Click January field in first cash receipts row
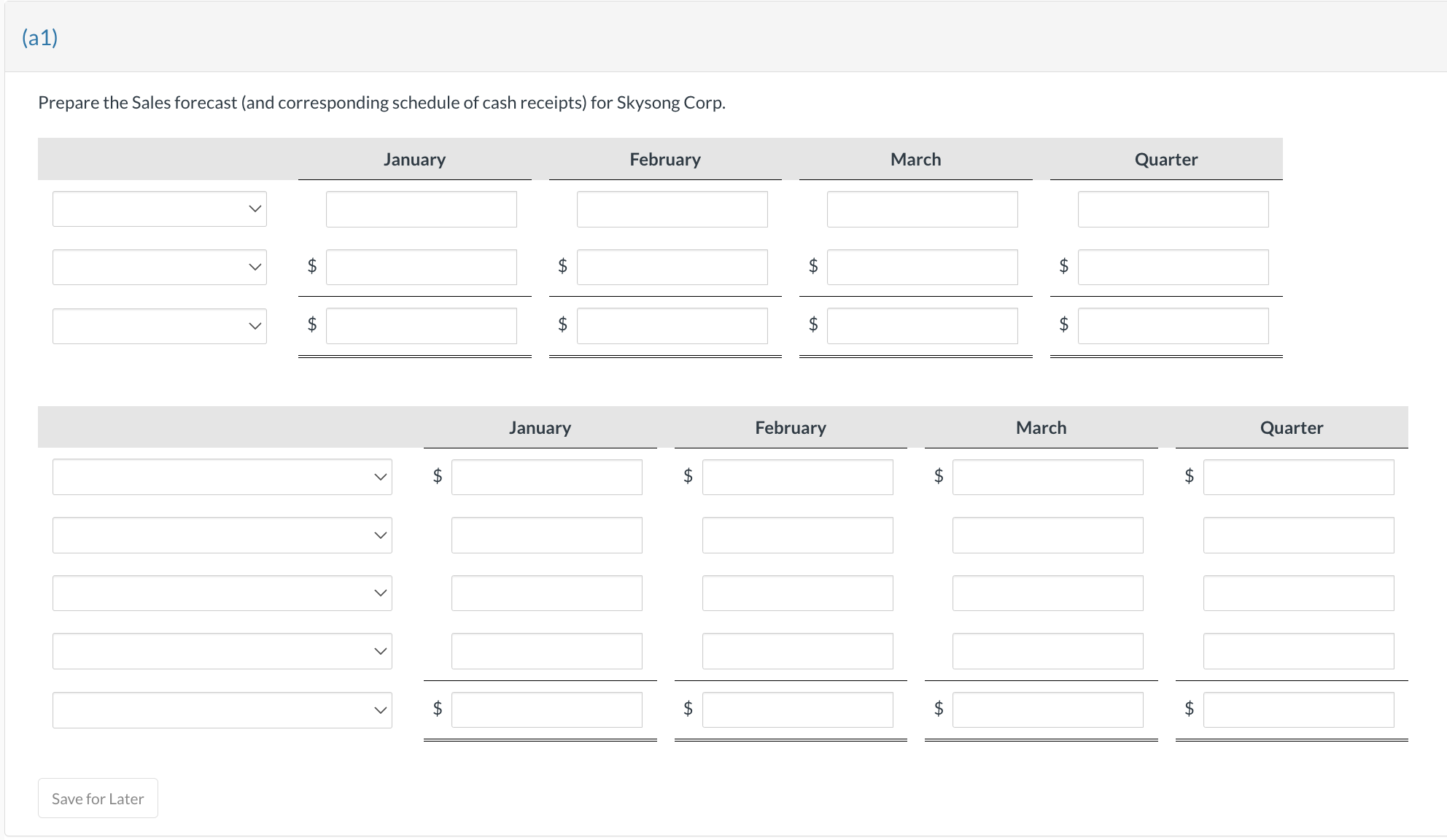This screenshot has width=1447, height=840. pyautogui.click(x=546, y=477)
